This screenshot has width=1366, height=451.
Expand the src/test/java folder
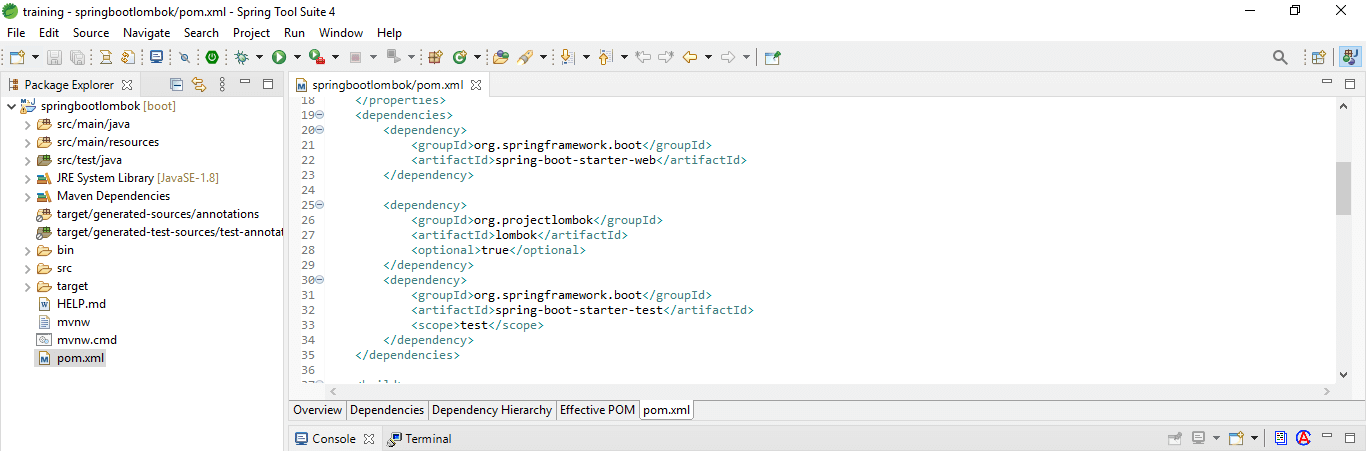pyautogui.click(x=27, y=160)
